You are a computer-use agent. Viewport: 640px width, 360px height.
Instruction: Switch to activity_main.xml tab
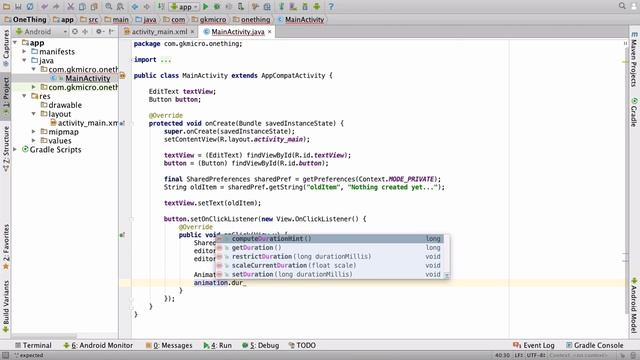(159, 31)
